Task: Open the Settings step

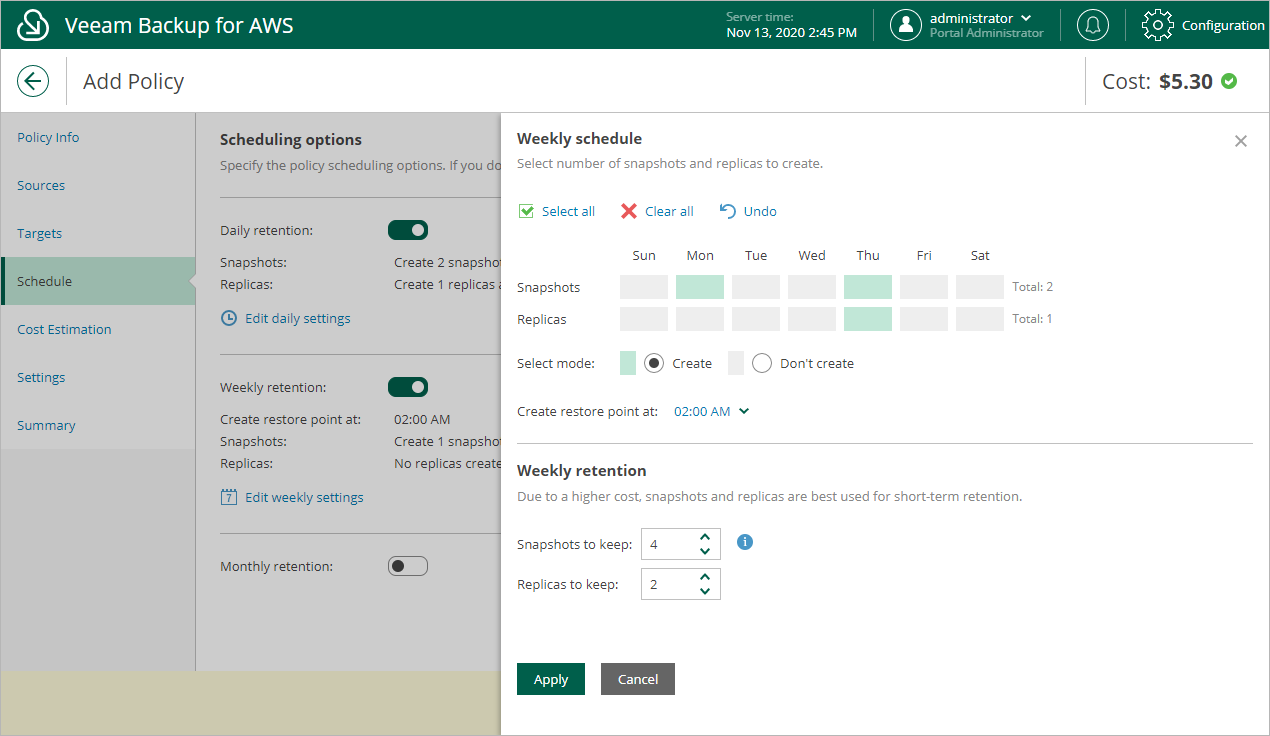Action: point(98,377)
